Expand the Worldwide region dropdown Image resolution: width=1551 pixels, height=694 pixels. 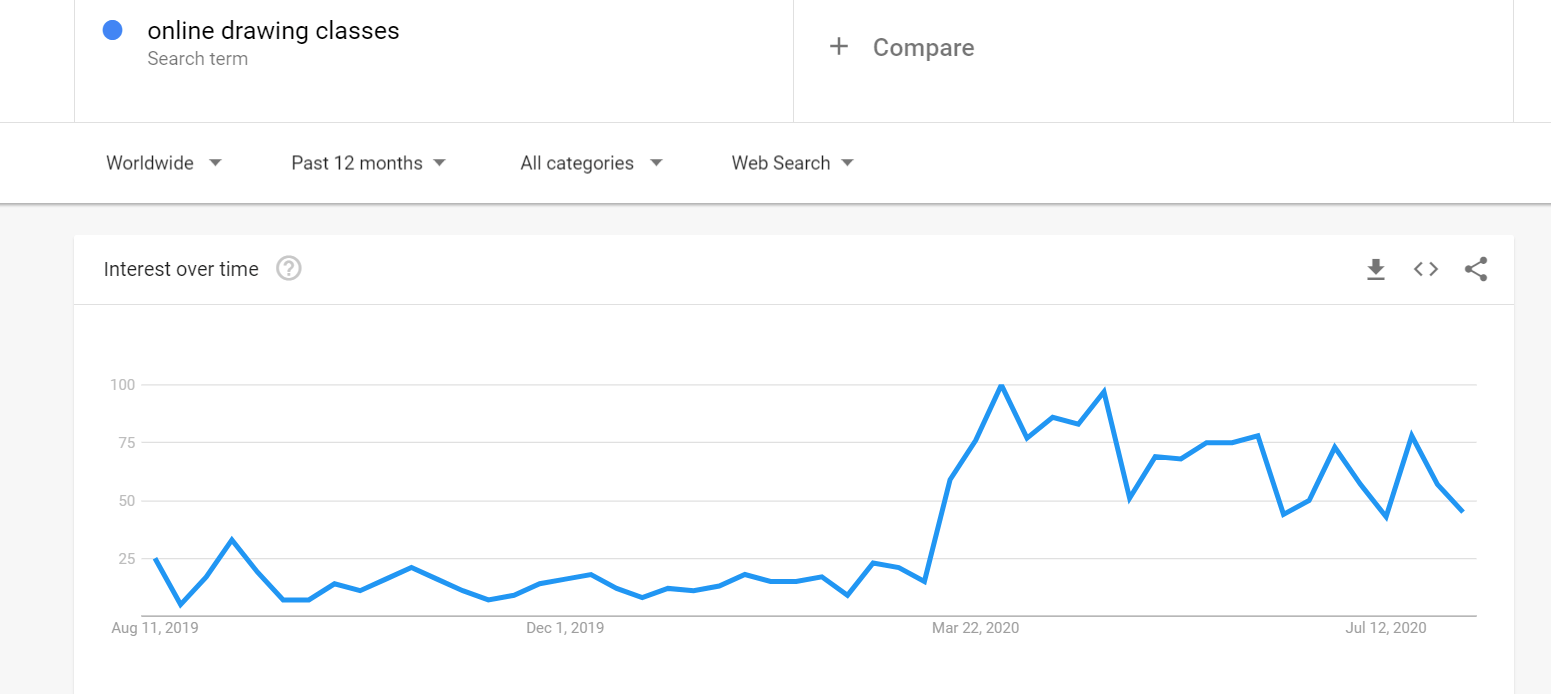(x=164, y=163)
